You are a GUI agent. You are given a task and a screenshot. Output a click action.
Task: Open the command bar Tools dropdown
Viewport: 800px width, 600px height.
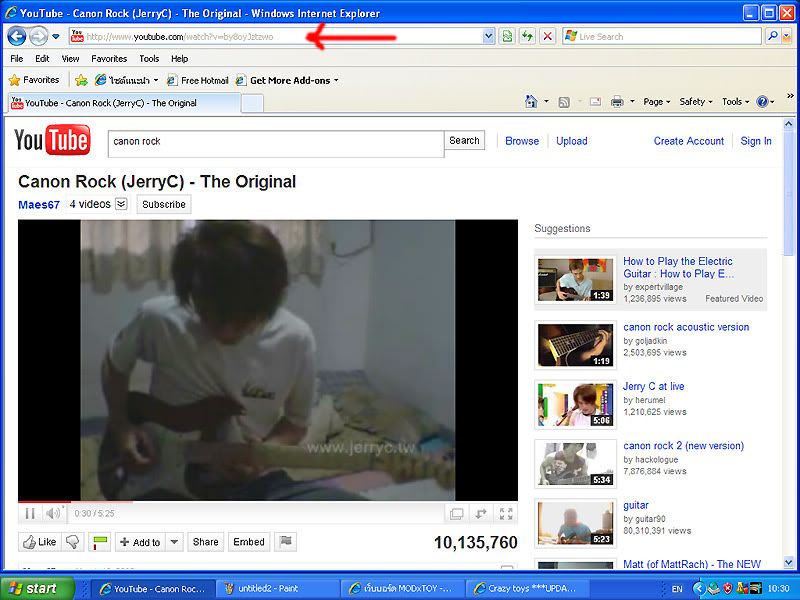[736, 102]
